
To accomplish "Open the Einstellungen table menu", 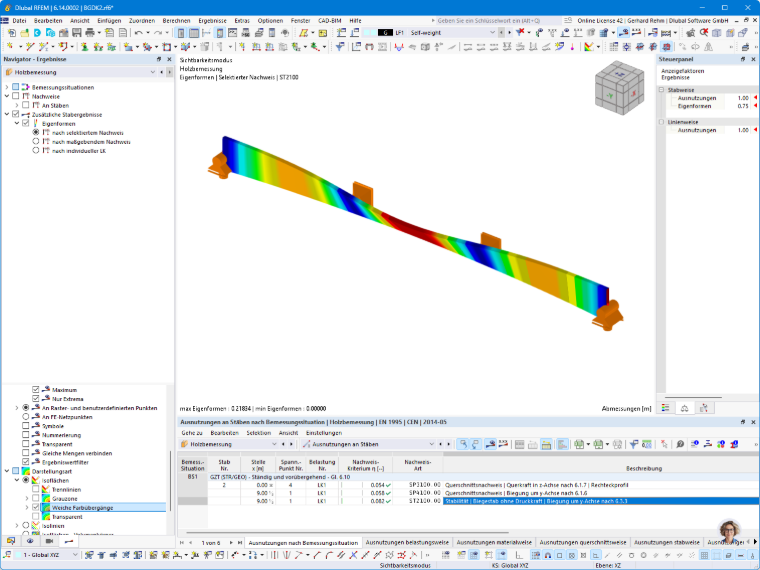I will (x=324, y=433).
